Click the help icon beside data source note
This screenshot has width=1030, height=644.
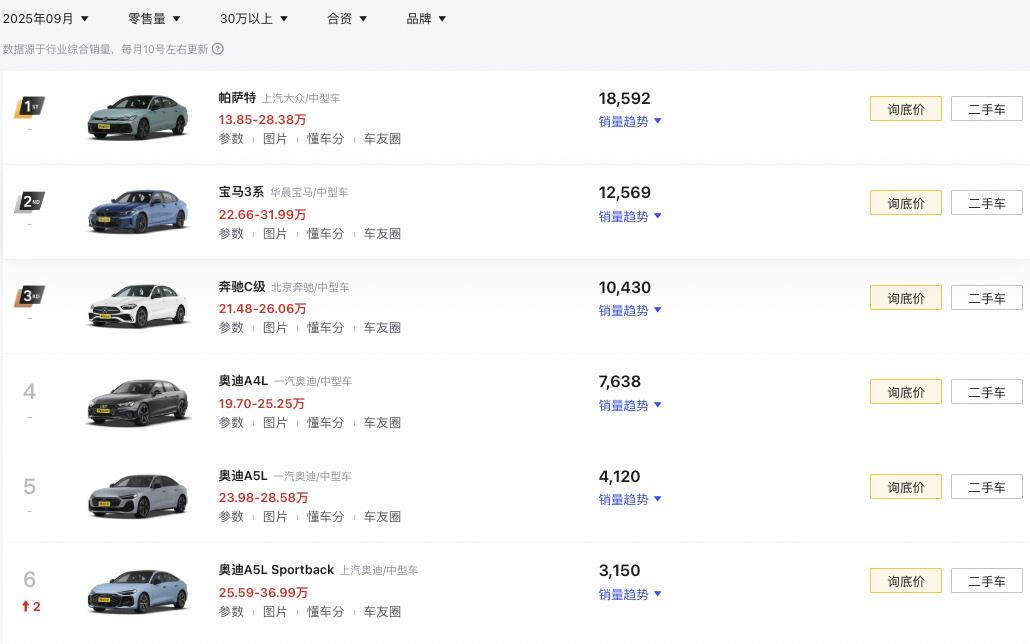[218, 49]
